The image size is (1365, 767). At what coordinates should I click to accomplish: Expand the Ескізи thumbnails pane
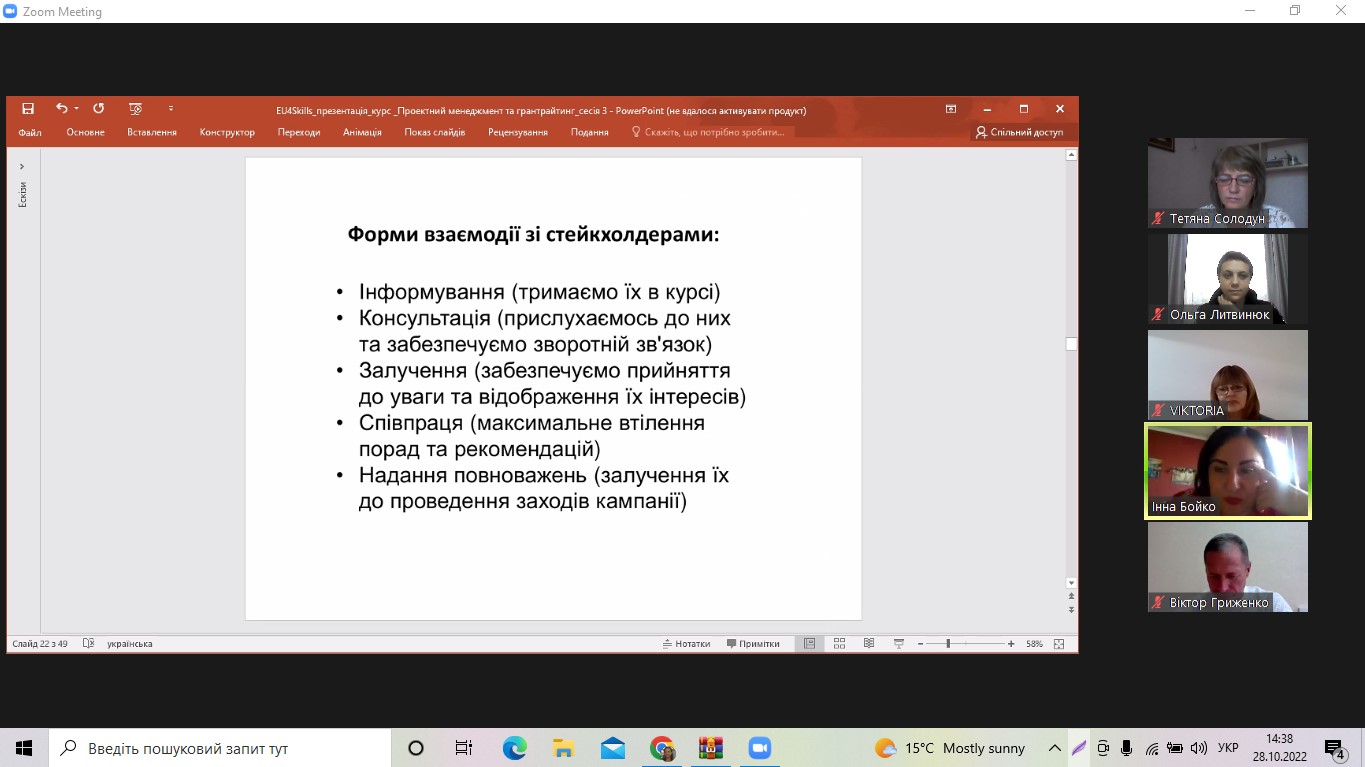pos(22,166)
